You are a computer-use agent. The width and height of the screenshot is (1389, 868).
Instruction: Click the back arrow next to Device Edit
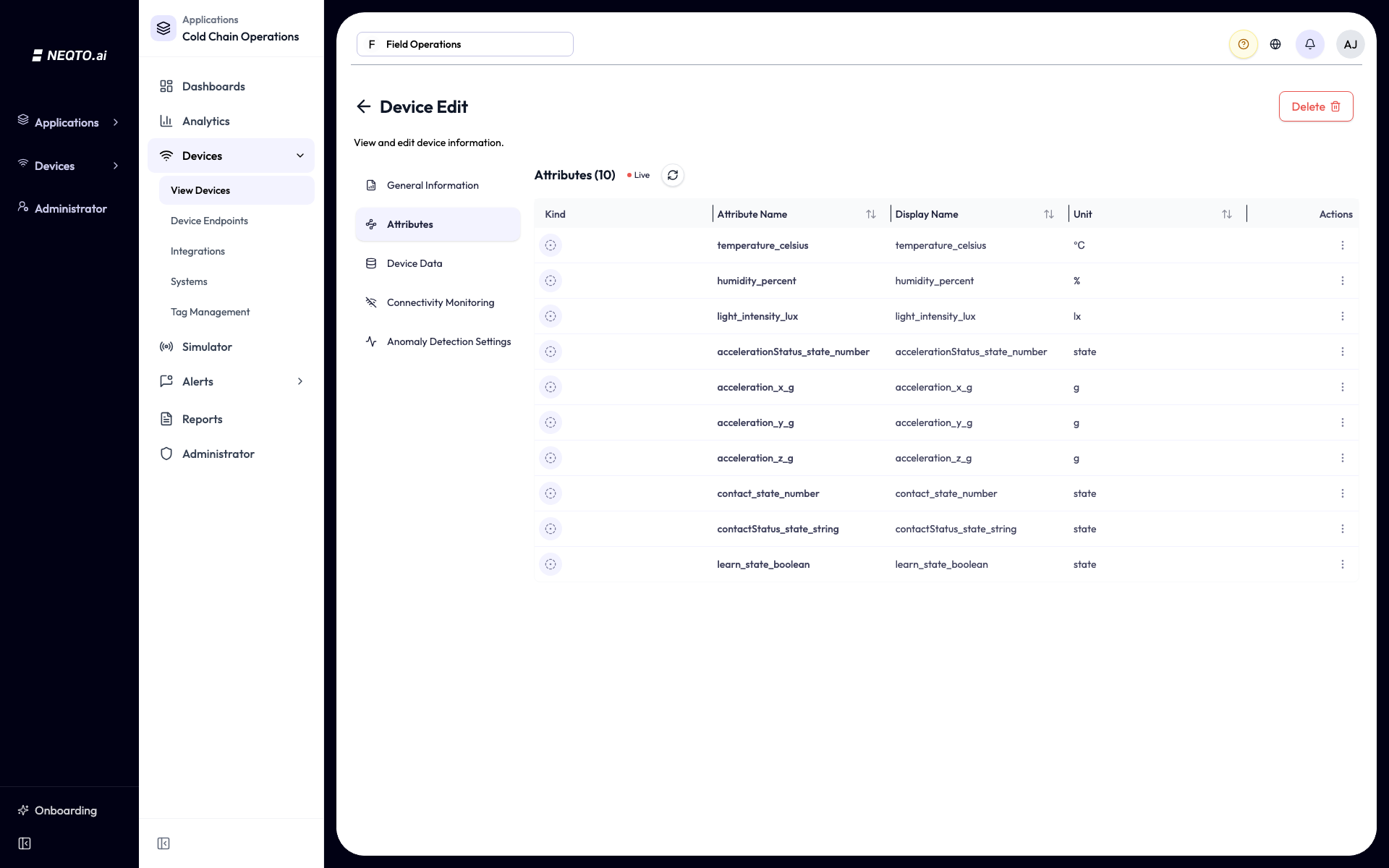tap(363, 107)
